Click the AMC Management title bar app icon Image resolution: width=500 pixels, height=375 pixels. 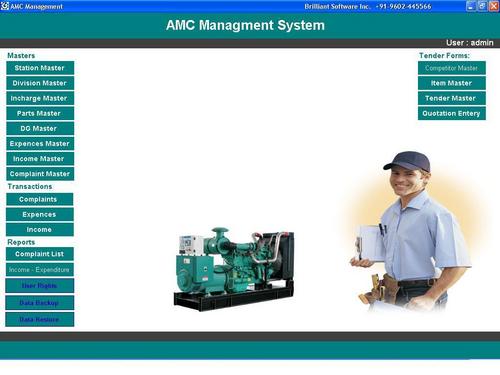tap(5, 6)
